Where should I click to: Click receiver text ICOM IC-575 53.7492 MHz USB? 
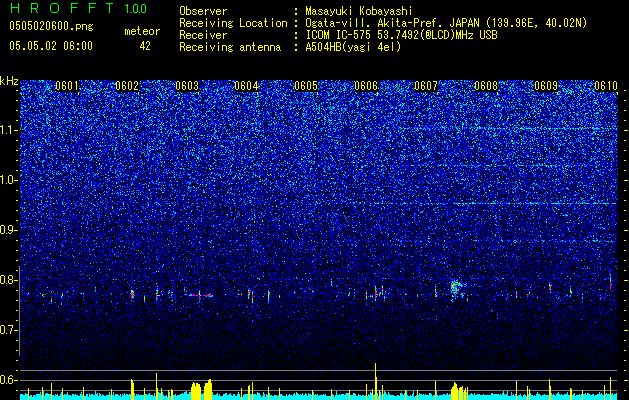[401, 35]
